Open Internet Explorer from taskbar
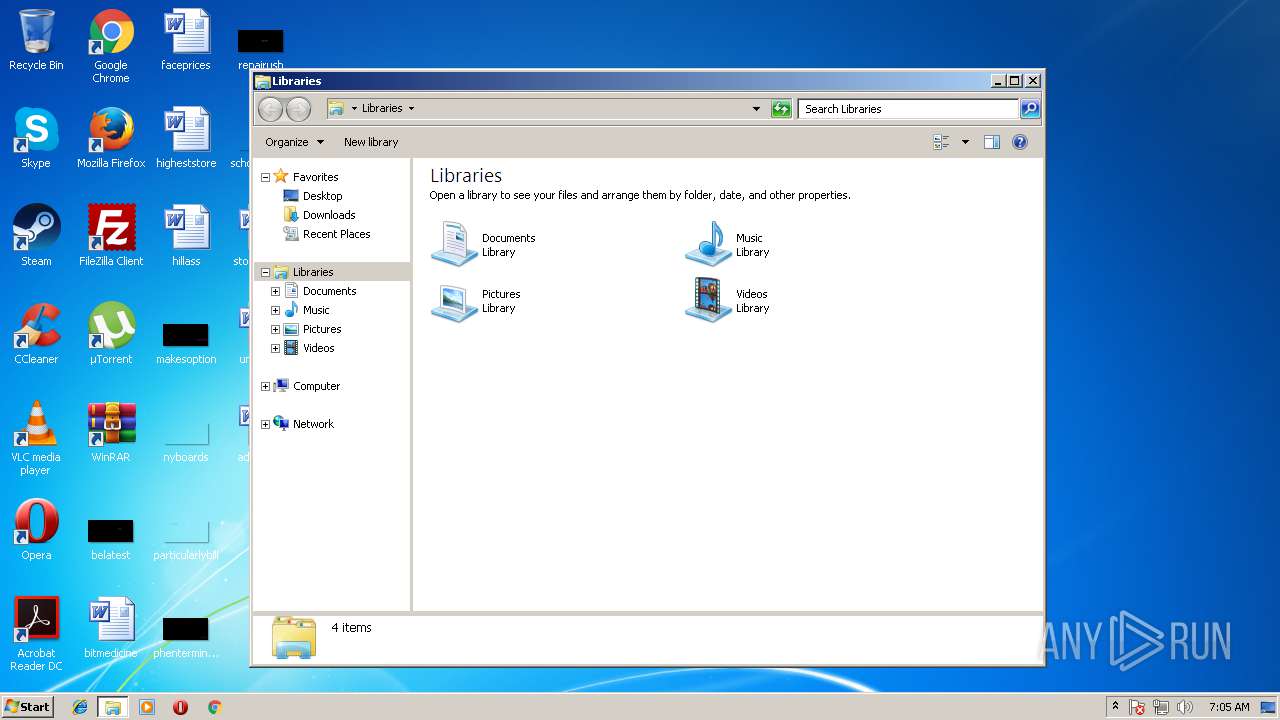 click(x=80, y=707)
